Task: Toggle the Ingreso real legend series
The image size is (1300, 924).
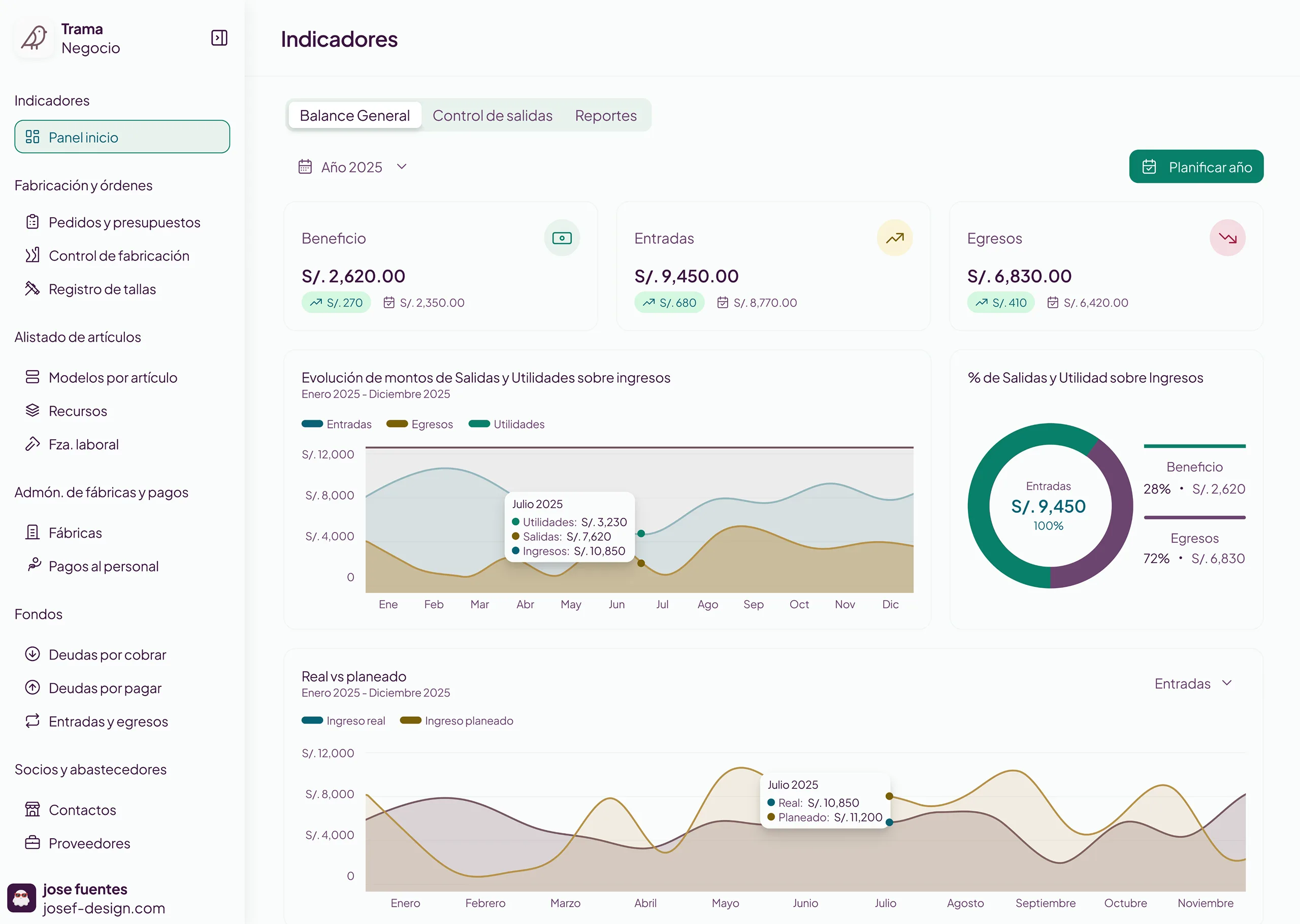Action: click(x=343, y=721)
